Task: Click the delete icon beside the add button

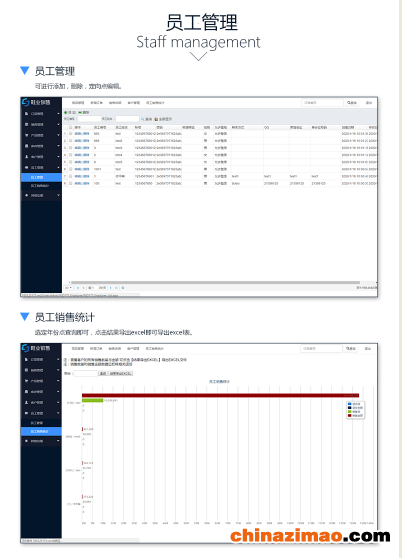Action: tap(80, 112)
